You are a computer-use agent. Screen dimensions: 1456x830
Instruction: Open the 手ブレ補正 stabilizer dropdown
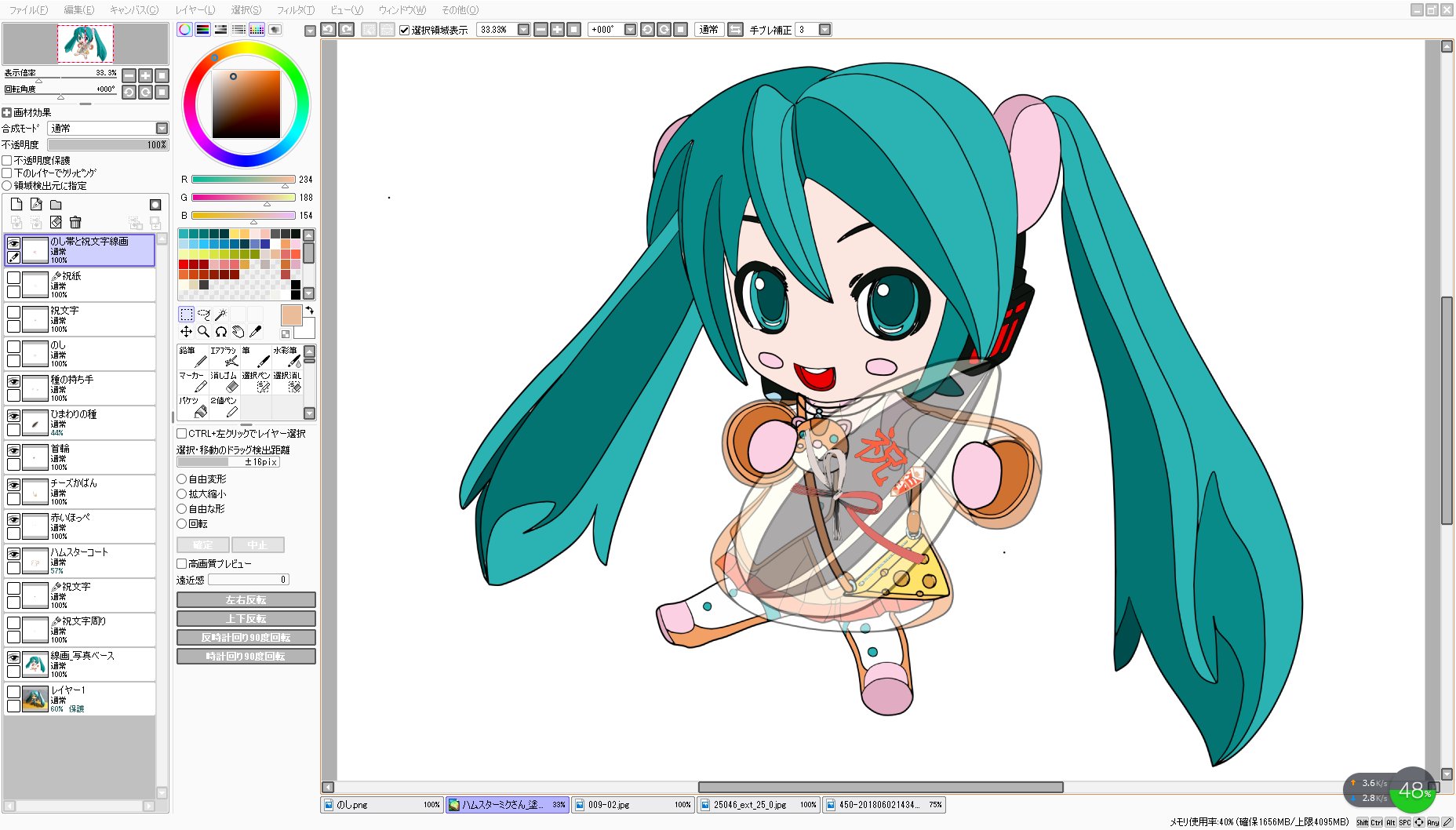click(824, 30)
